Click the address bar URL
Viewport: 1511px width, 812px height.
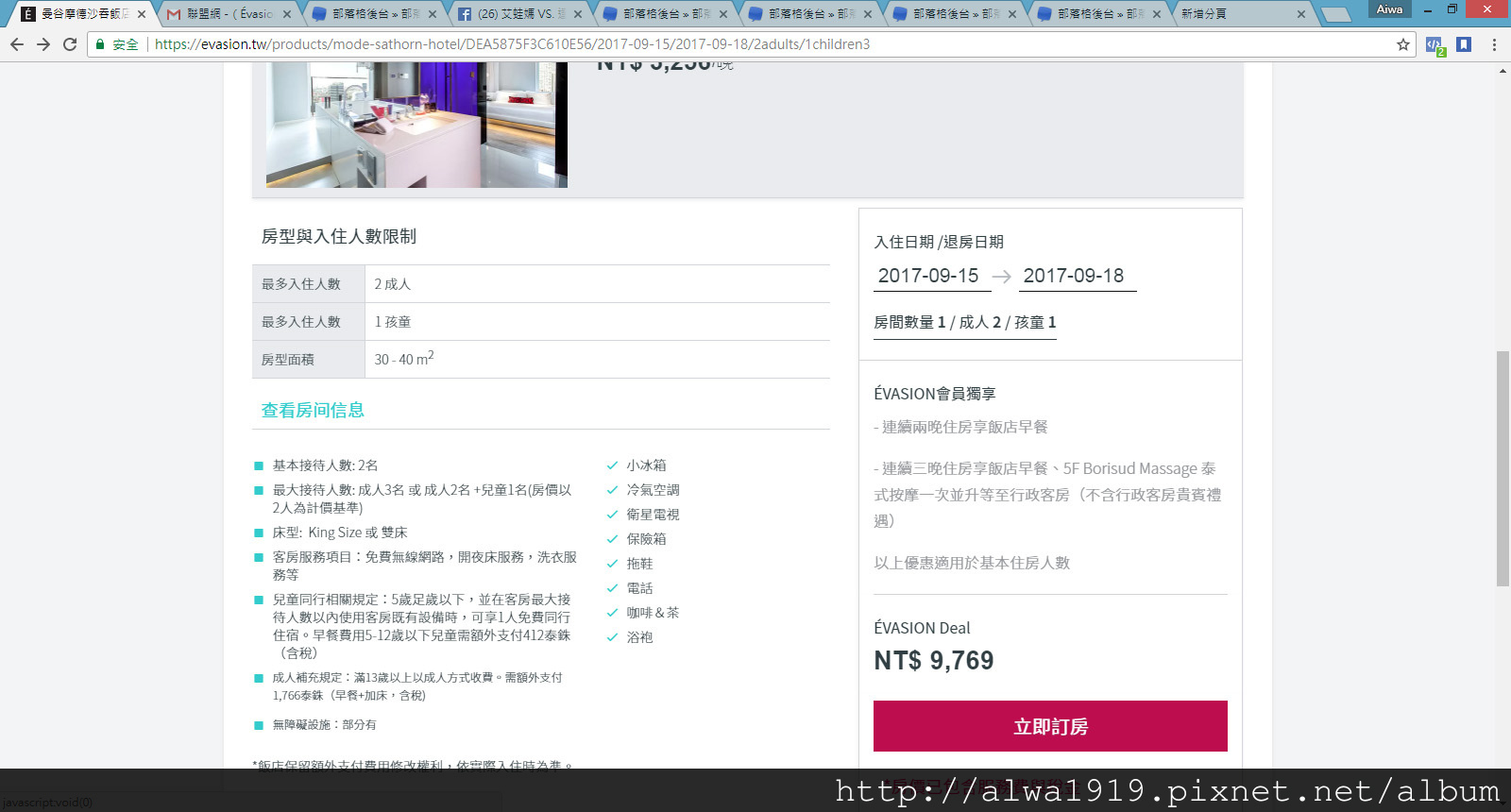click(x=512, y=44)
